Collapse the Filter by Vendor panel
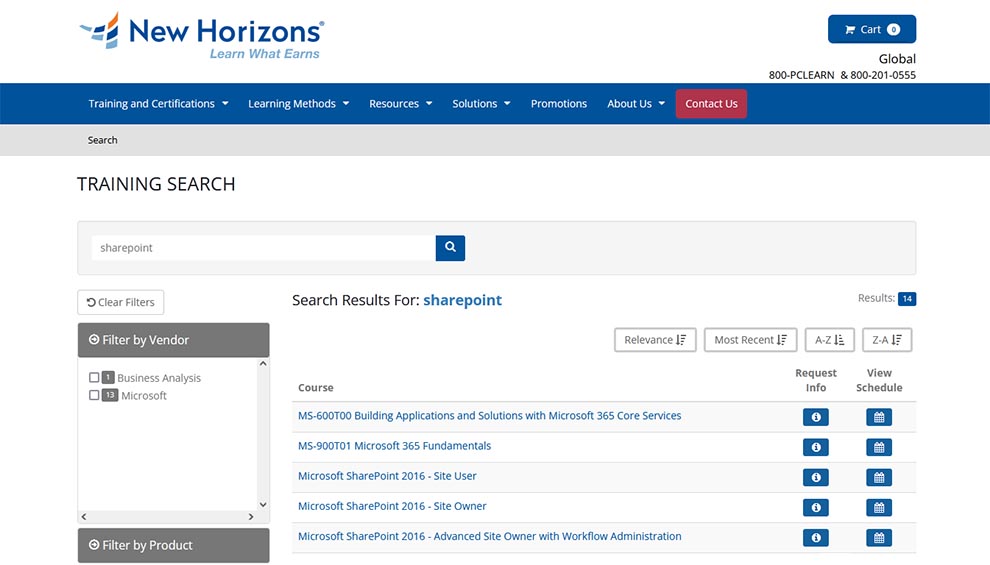The width and height of the screenshot is (990, 565). pyautogui.click(x=174, y=340)
